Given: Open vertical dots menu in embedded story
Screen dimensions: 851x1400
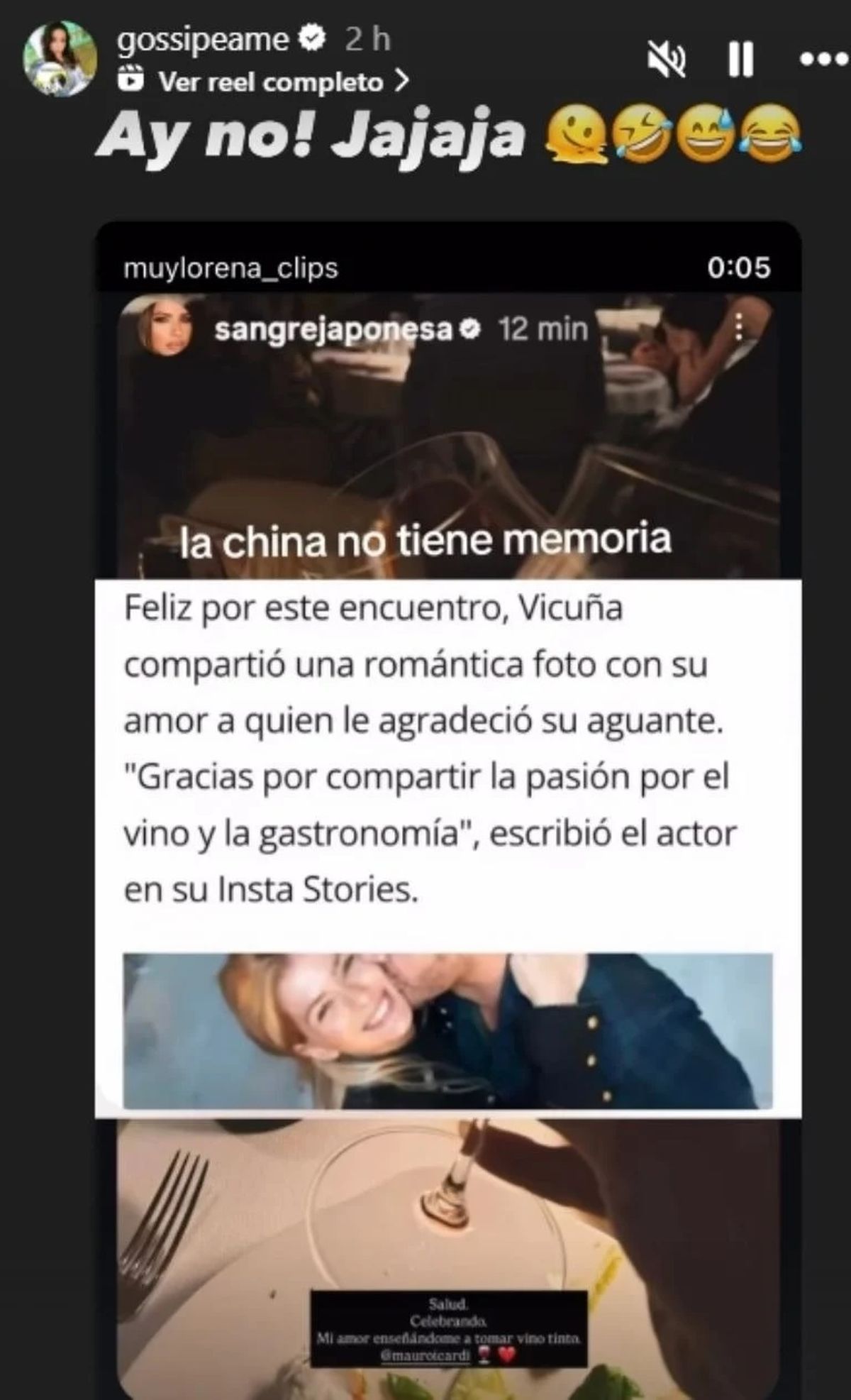Looking at the screenshot, I should [739, 327].
